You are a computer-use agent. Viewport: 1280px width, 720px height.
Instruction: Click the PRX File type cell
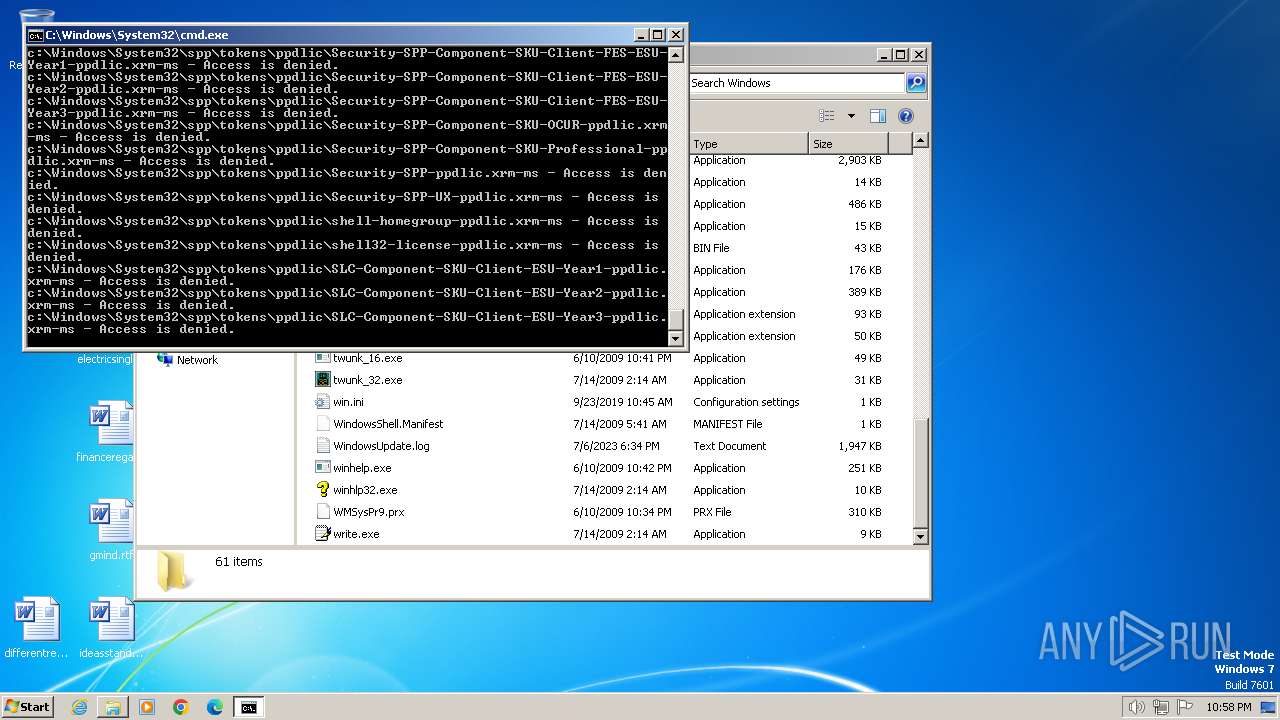point(712,512)
